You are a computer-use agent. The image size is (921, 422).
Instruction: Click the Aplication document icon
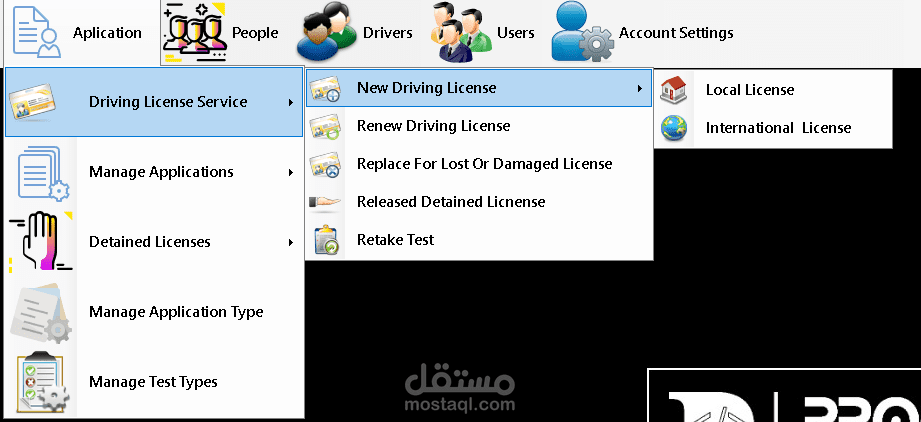pyautogui.click(x=37, y=32)
